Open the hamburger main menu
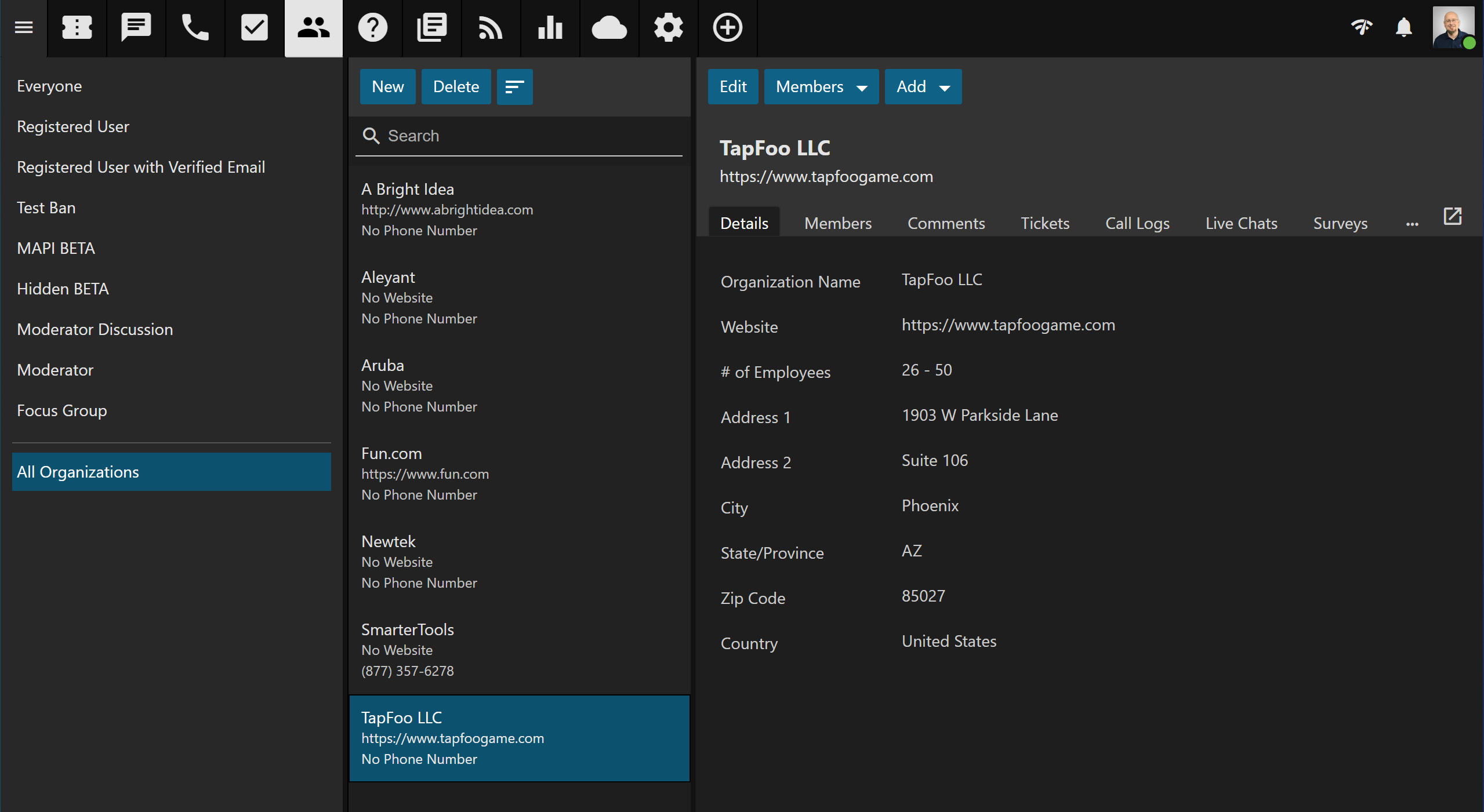 click(24, 27)
